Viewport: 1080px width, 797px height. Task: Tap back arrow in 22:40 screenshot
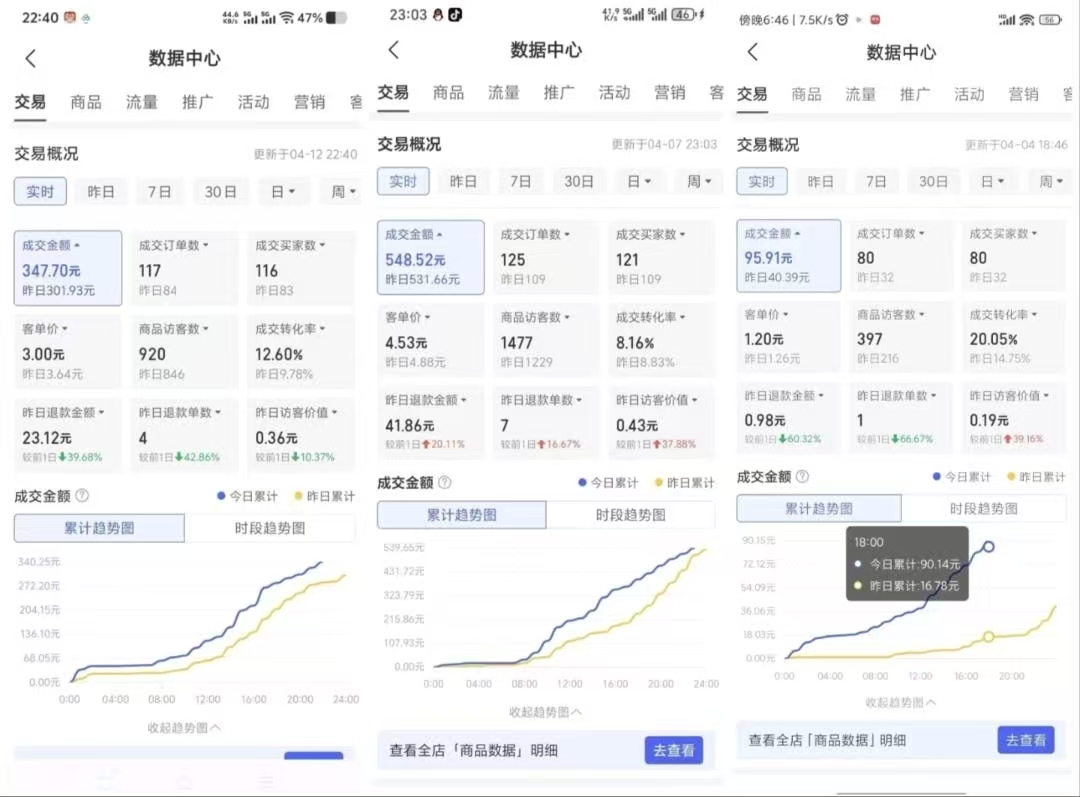point(30,59)
